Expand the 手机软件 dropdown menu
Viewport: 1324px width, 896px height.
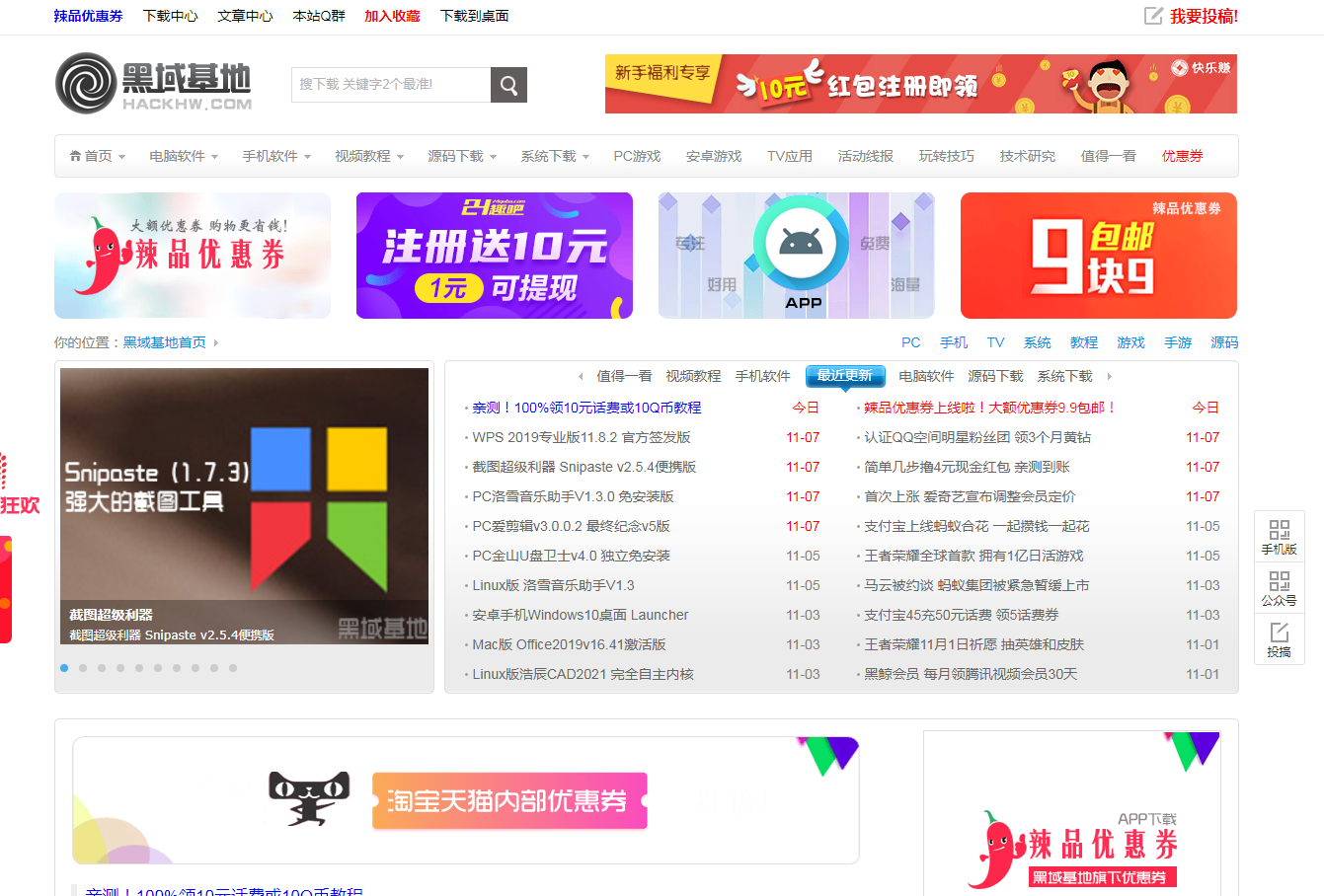(276, 156)
